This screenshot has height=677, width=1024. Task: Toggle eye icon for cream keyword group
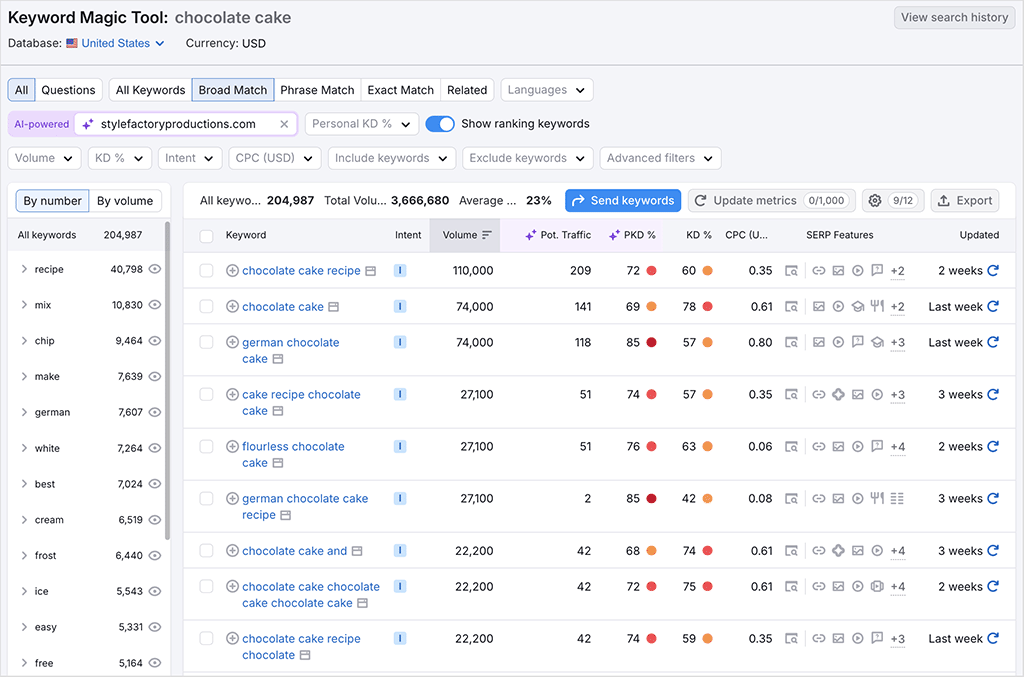point(155,520)
